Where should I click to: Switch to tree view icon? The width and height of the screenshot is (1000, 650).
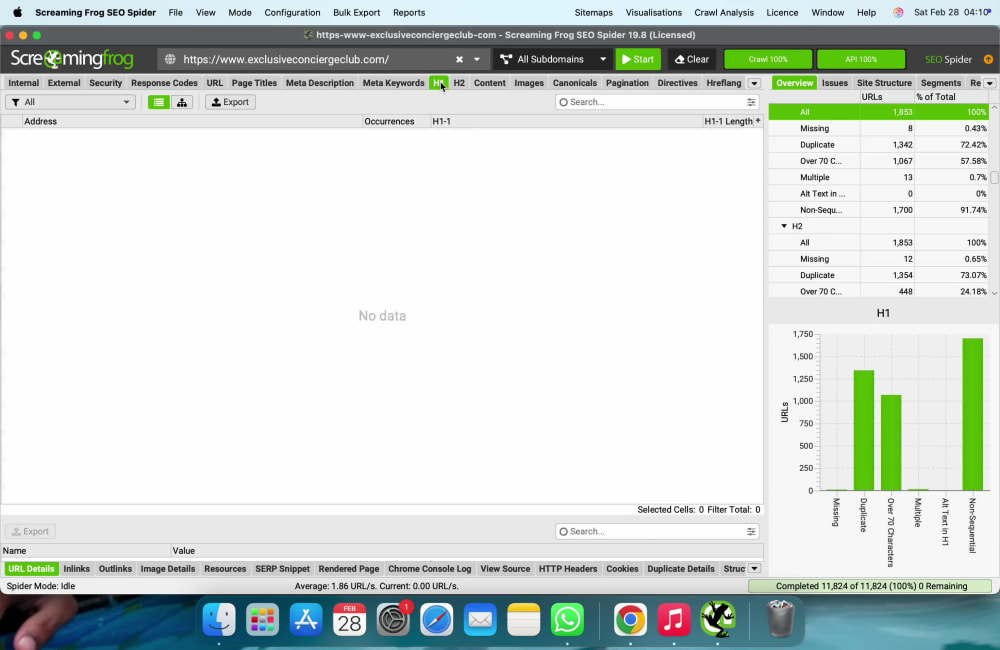[x=182, y=102]
